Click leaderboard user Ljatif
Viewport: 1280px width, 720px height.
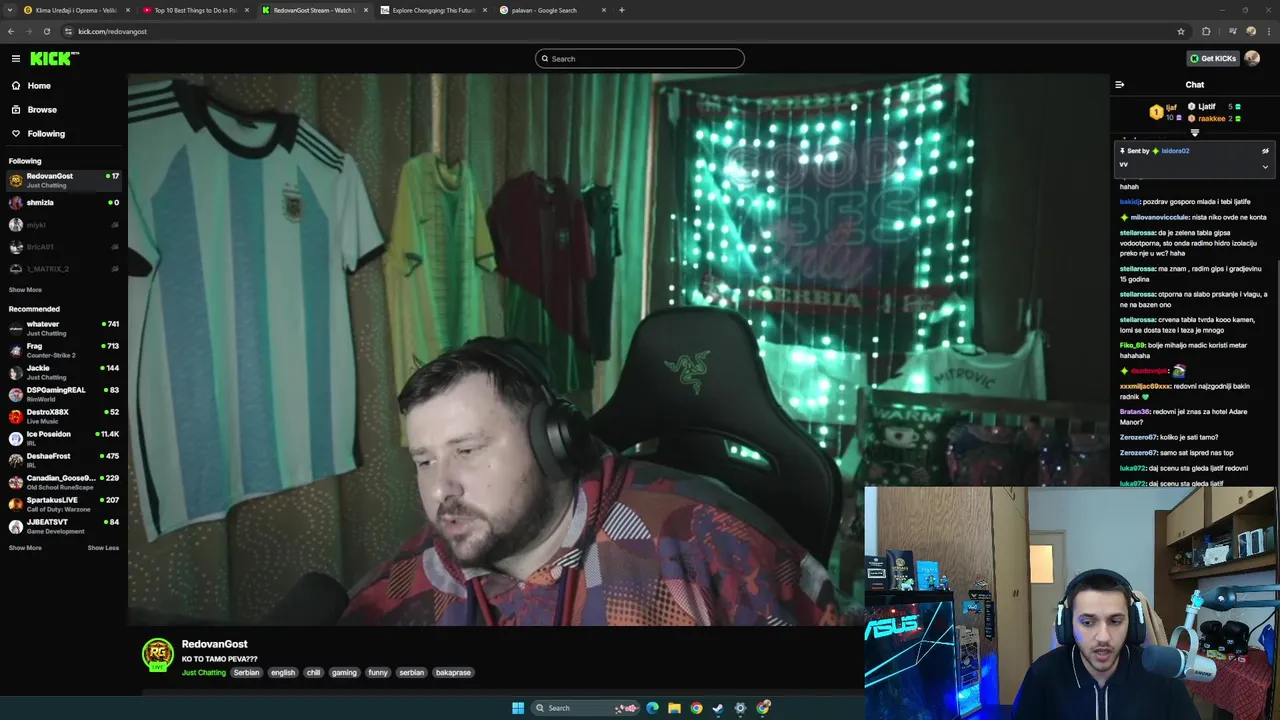tap(1207, 107)
